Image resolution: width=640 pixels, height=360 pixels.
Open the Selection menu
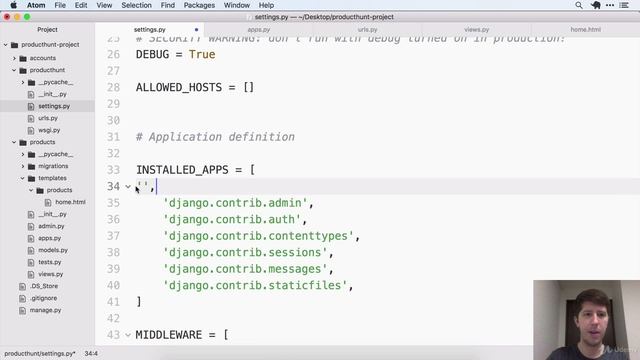pyautogui.click(x=136, y=5)
